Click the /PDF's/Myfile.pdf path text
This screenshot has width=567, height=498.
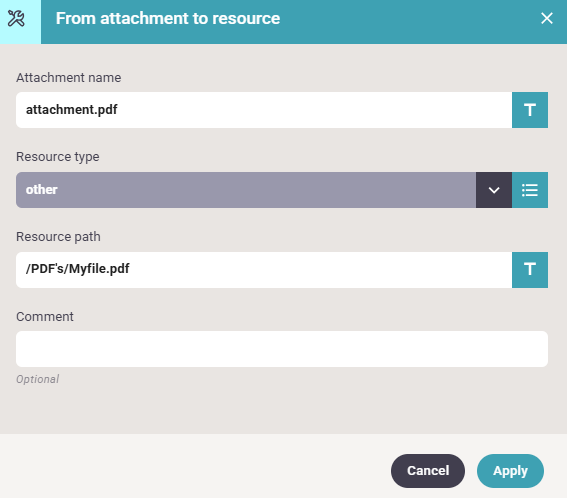[x=77, y=269]
